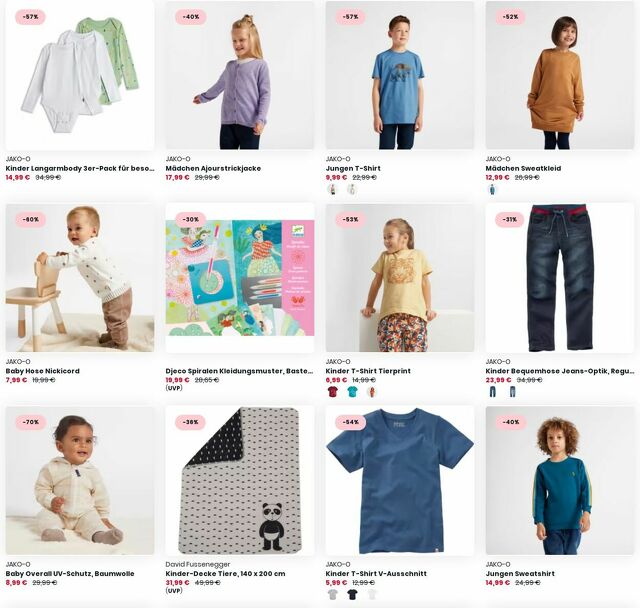
Task: Open the Mädchen Ajourstrickjacke product link
Action: click(x=213, y=168)
